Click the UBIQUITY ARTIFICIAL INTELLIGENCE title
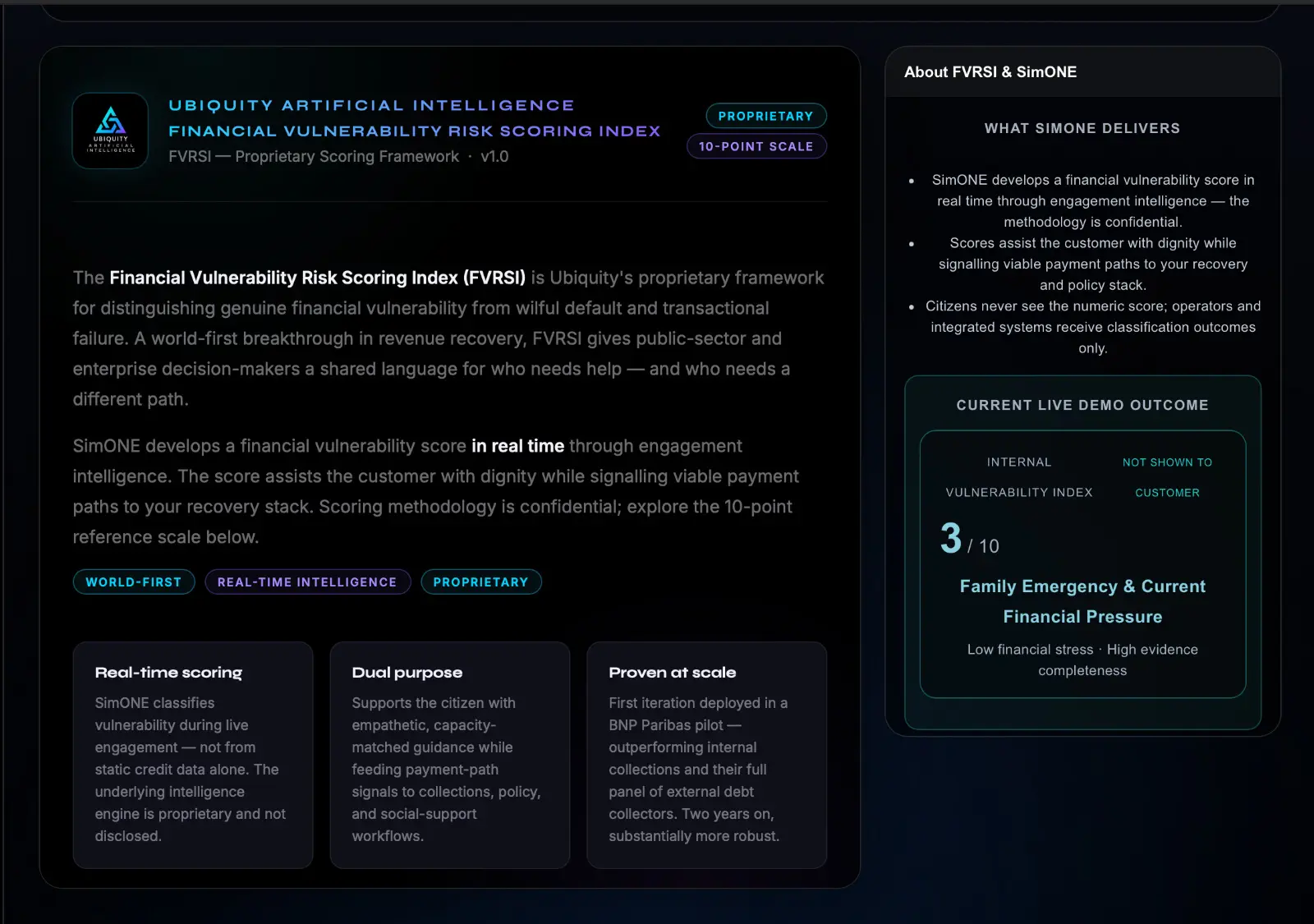This screenshot has width=1314, height=924. (x=371, y=105)
